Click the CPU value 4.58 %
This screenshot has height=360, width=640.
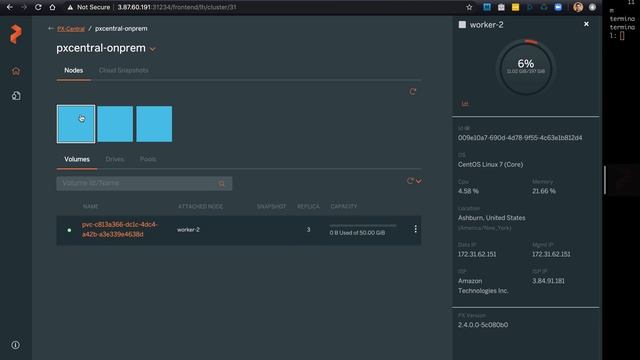pos(468,191)
